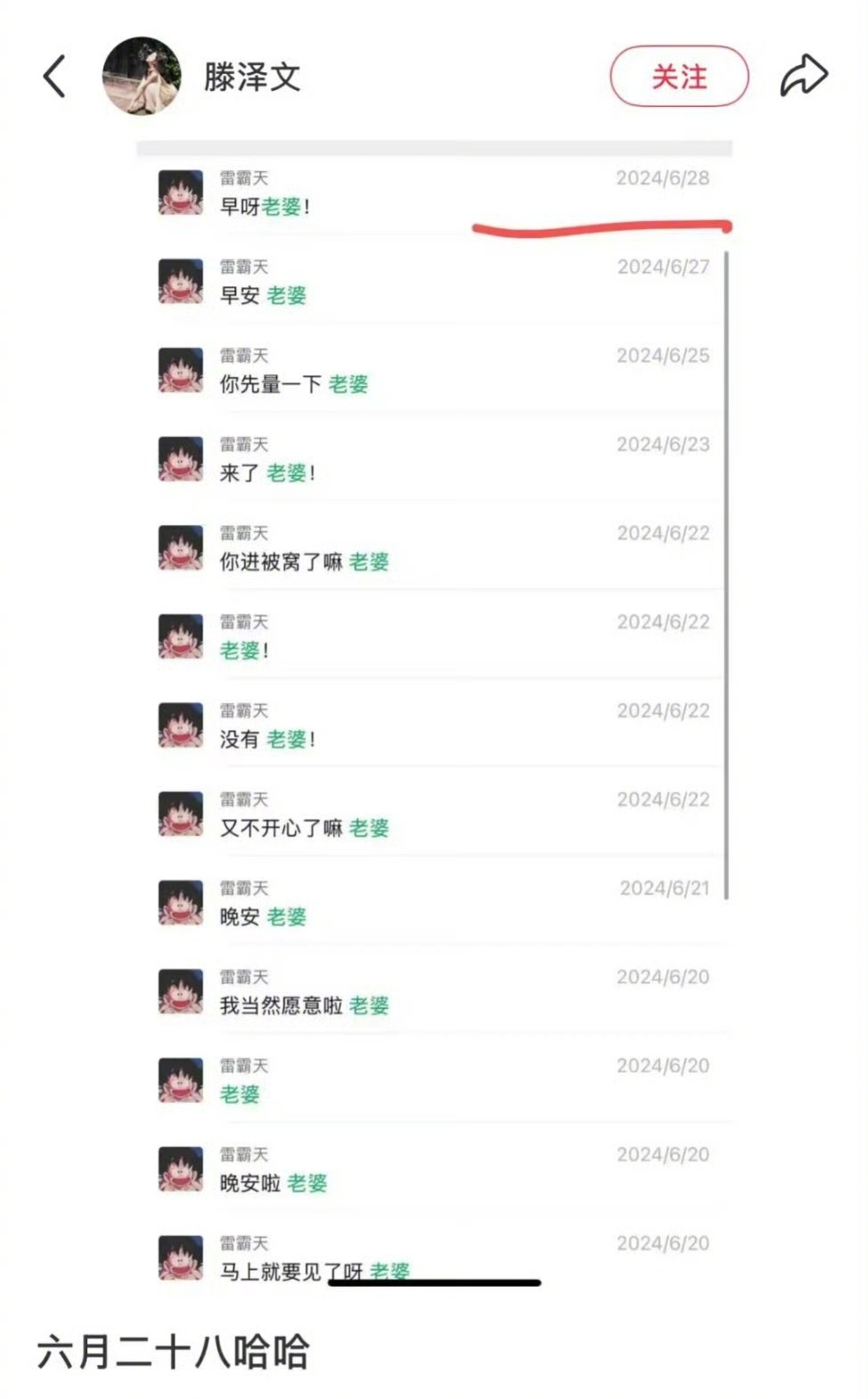Tap the highlighted green 老婆 in 没有 message
Screen dimensions: 868x1399
pos(286,739)
